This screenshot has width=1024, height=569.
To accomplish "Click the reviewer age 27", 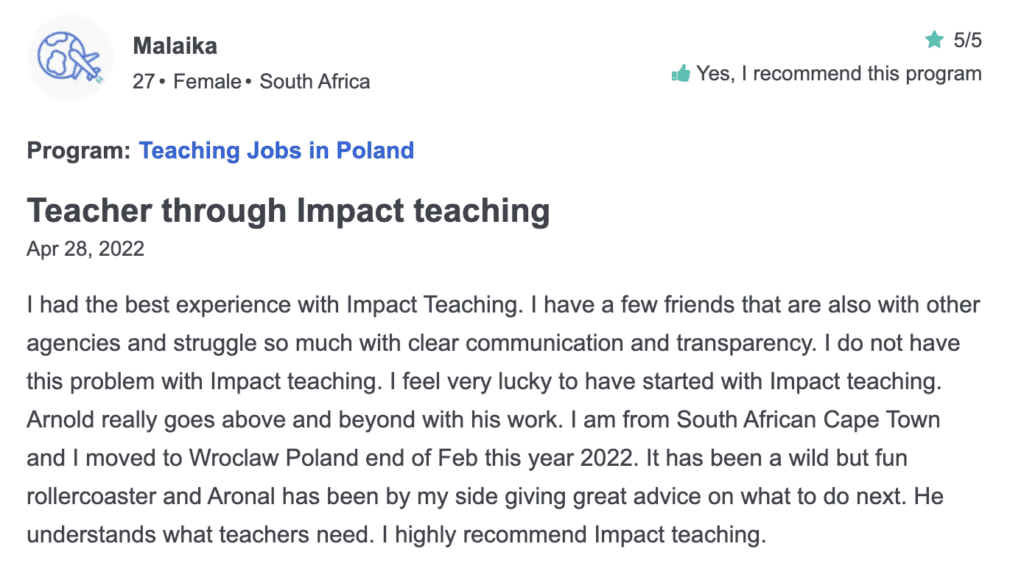I will (144, 82).
